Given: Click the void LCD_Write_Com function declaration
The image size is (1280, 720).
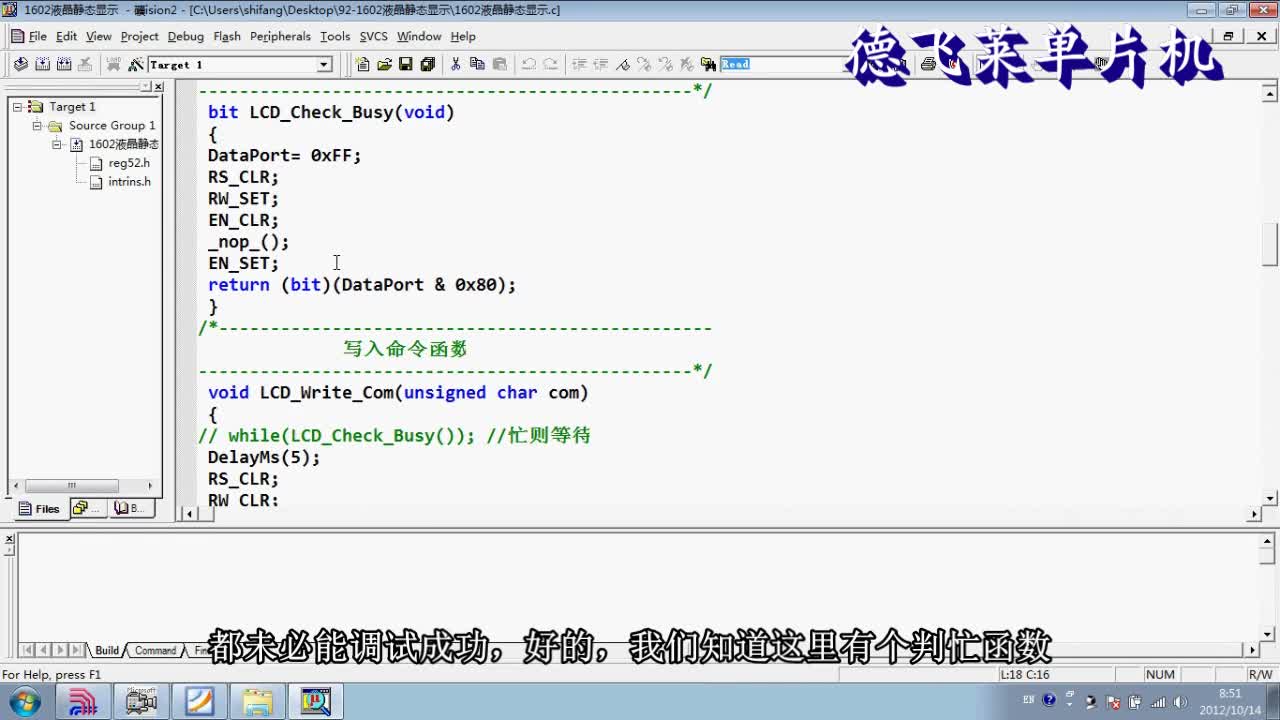Looking at the screenshot, I should (398, 392).
